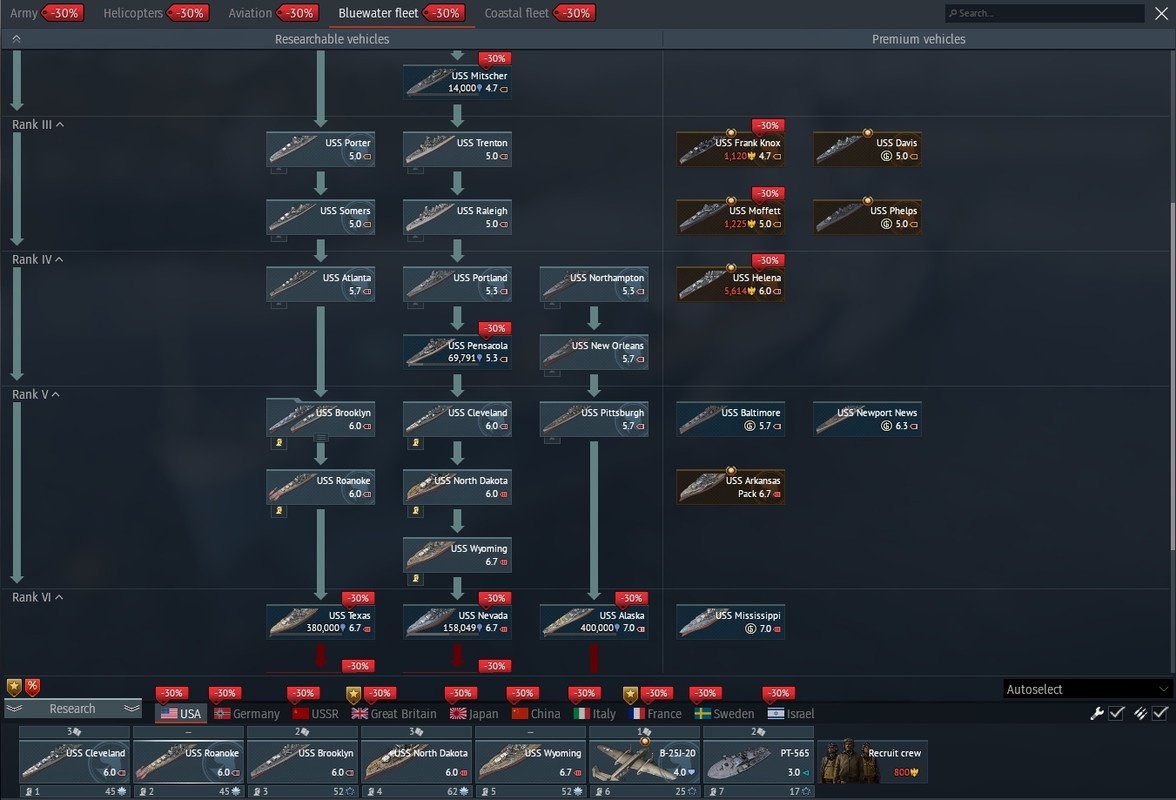The image size is (1176, 800).
Task: Click left chevron on Research bar
Action: [x=14, y=709]
